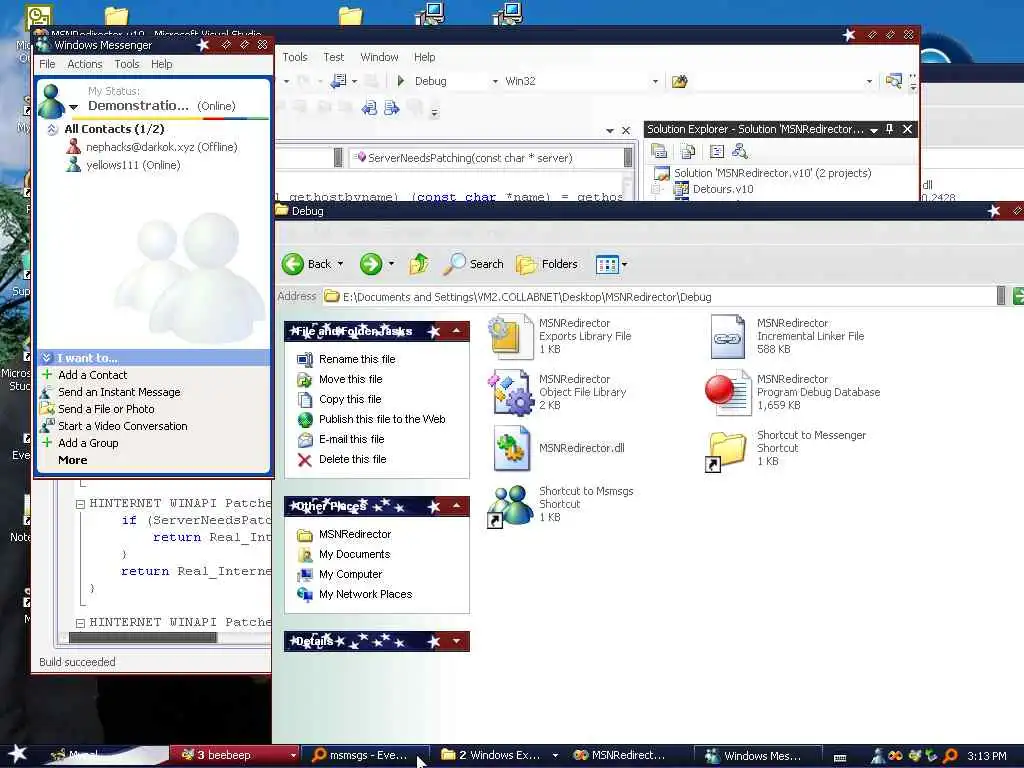Click Add a Contact in Messenger
The image size is (1024, 768).
pyautogui.click(x=92, y=375)
